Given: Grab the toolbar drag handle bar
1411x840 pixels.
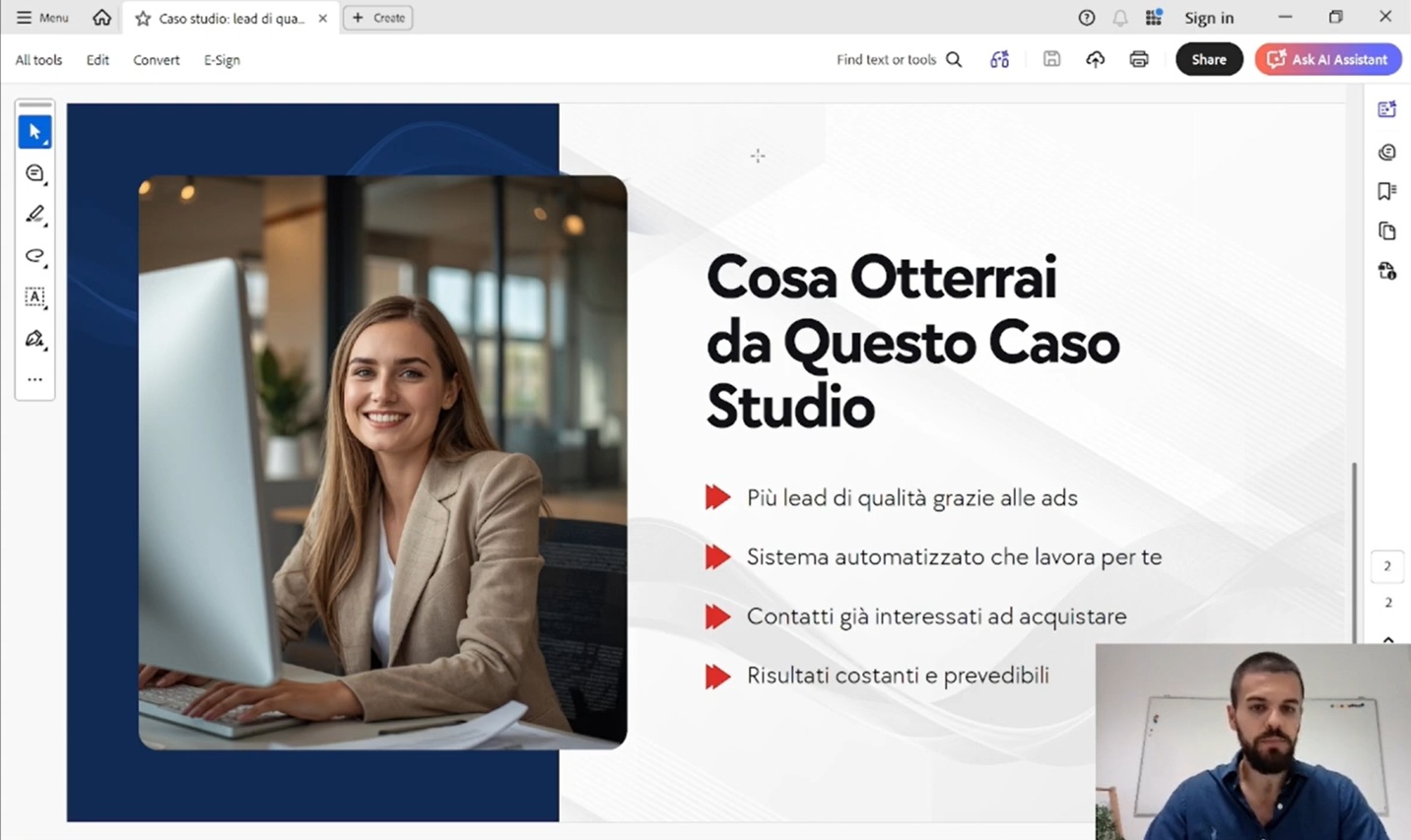Looking at the screenshot, I should point(34,104).
